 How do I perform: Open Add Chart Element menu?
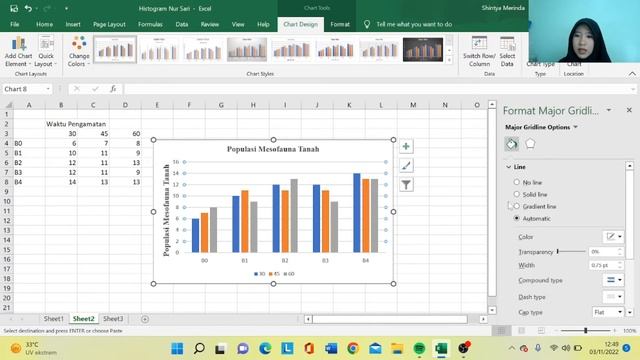point(18,51)
